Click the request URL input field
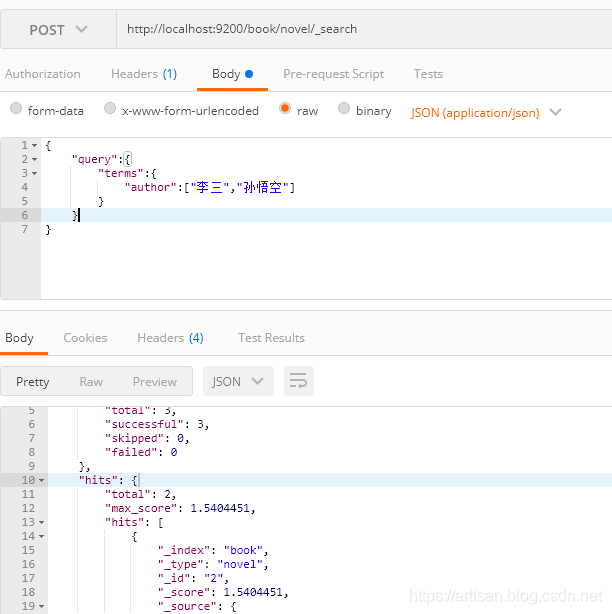The image size is (612, 614). coord(360,29)
